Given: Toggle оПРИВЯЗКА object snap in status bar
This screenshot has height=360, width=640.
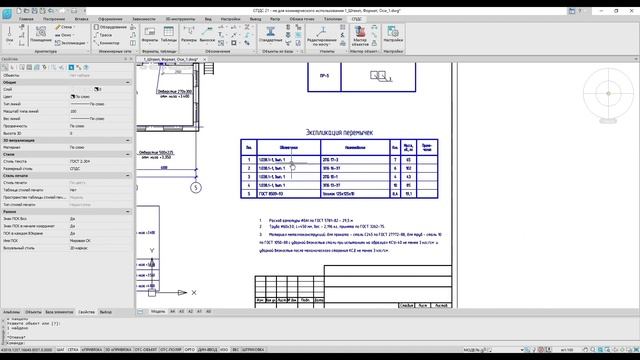Looking at the screenshot, I should tap(92, 350).
